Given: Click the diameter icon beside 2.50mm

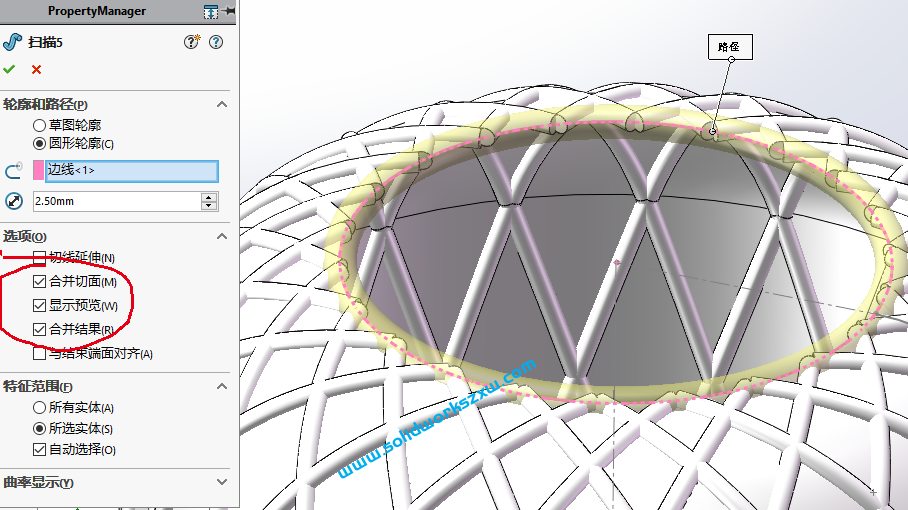Looking at the screenshot, I should tap(14, 201).
